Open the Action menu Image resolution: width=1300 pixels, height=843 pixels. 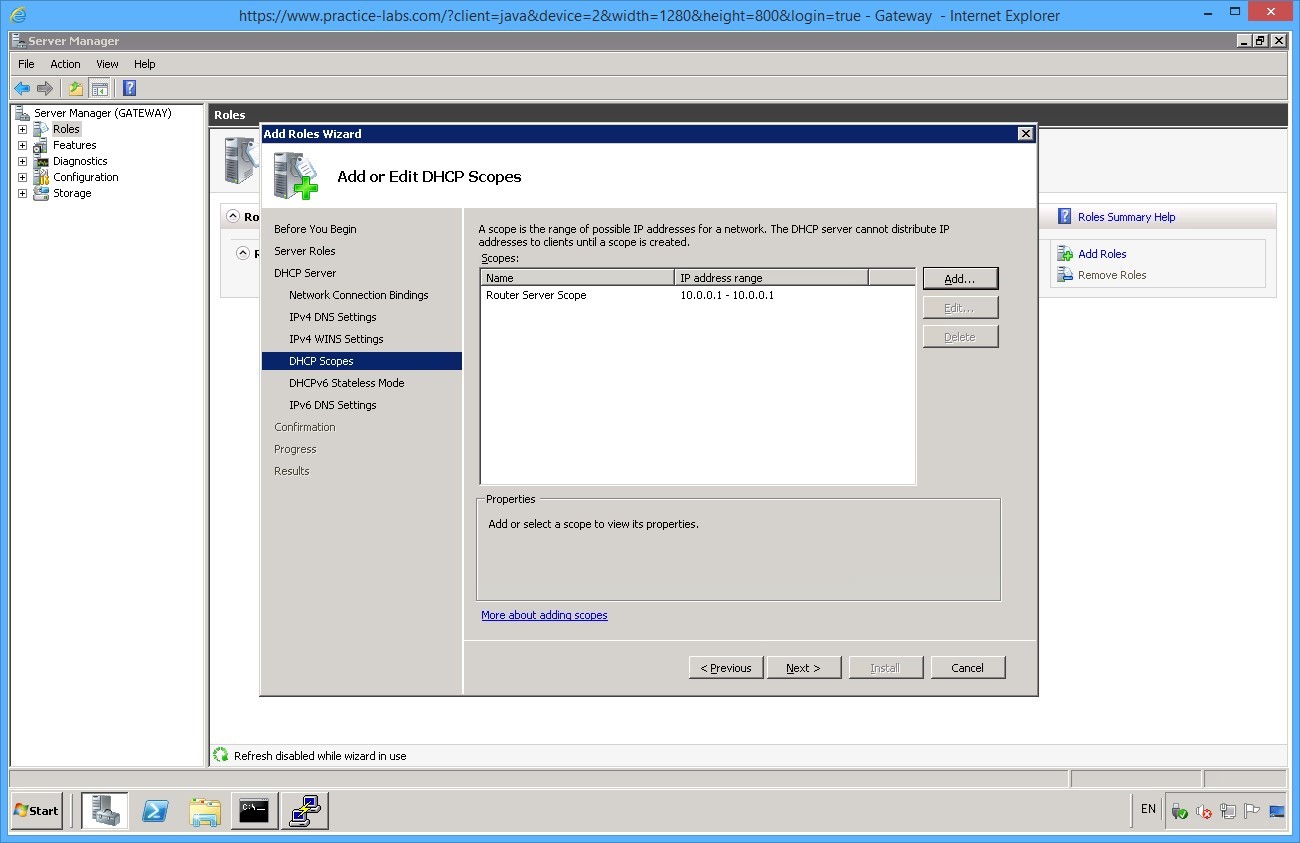65,64
